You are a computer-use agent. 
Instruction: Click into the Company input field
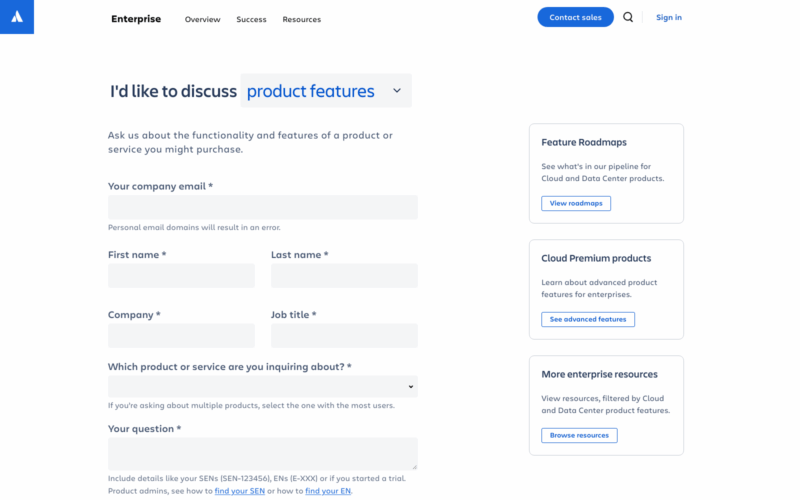[x=181, y=336]
